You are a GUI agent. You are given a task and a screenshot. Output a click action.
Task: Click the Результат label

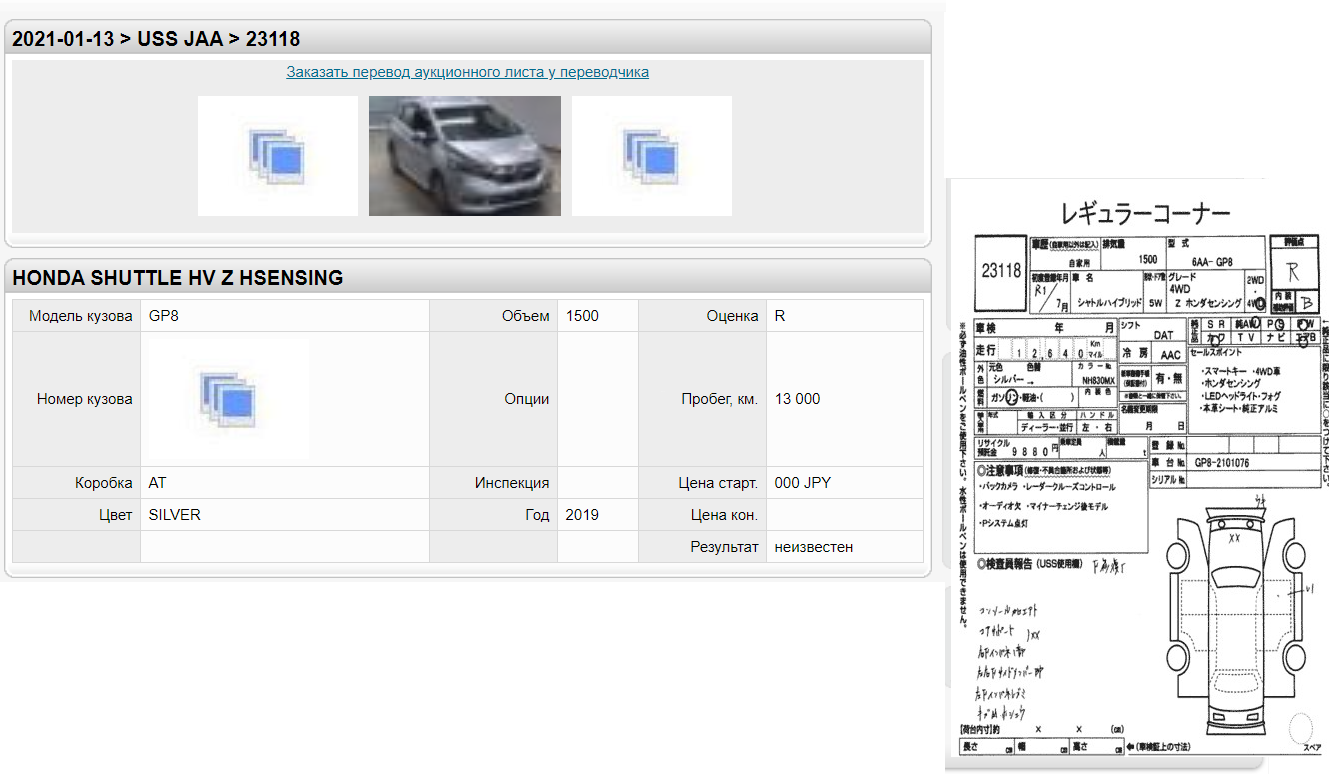725,547
